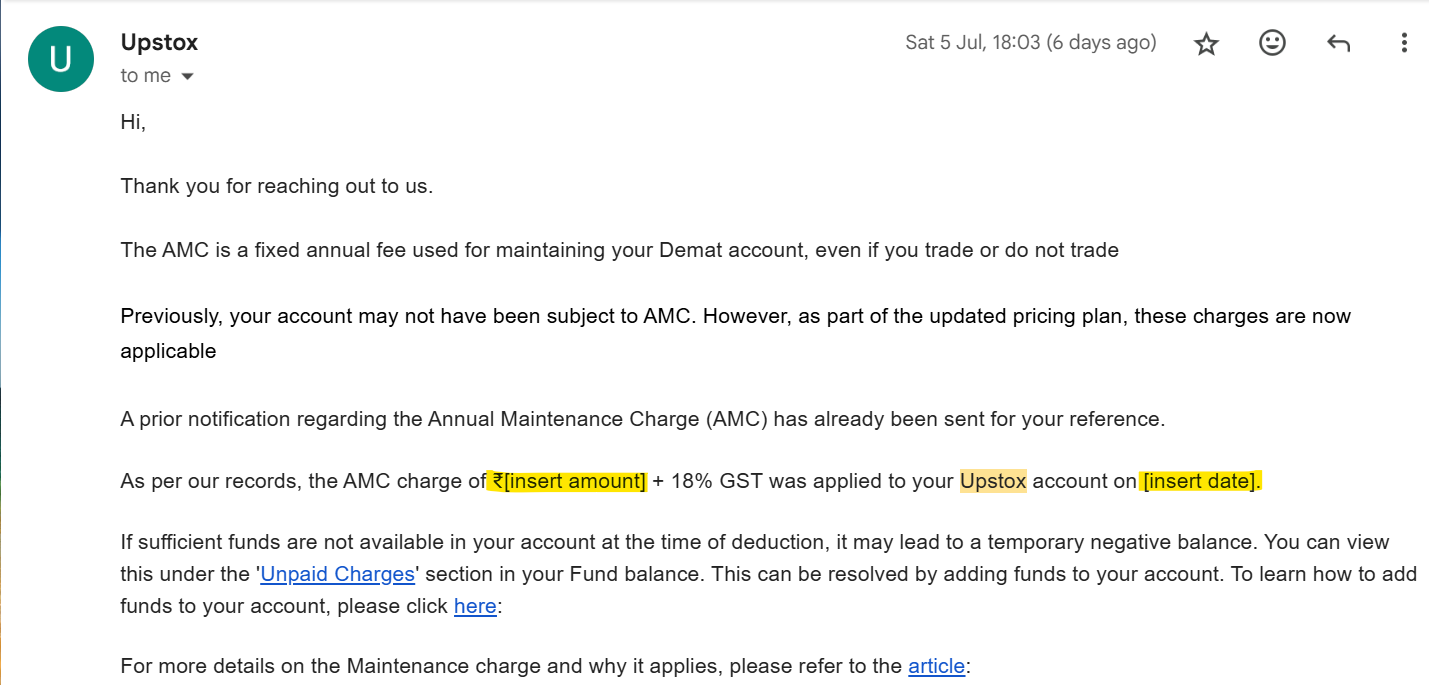Click the sentence describing the AMC fixed annual fee

click(x=619, y=250)
